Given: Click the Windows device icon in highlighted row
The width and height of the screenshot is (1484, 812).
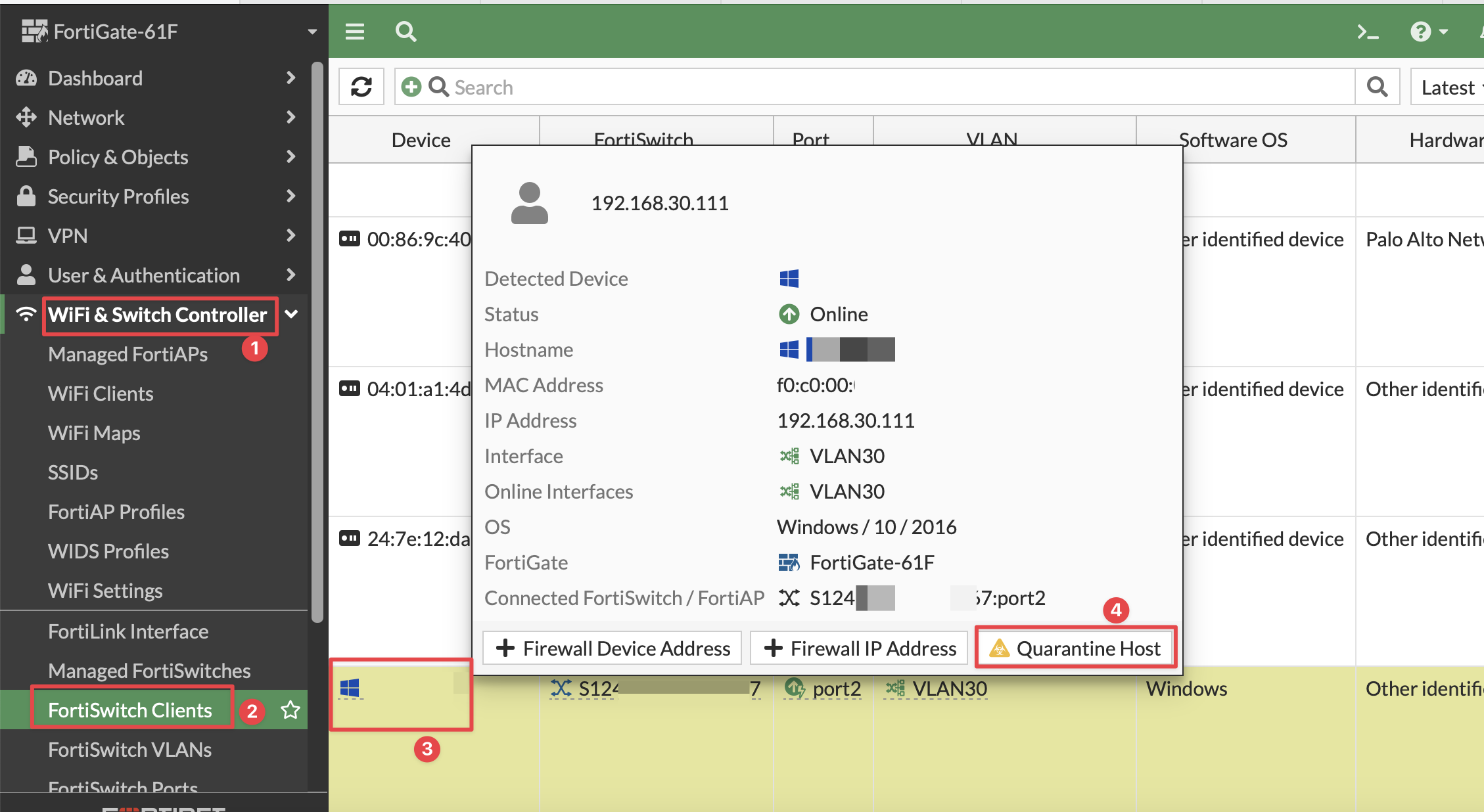Looking at the screenshot, I should coord(350,688).
